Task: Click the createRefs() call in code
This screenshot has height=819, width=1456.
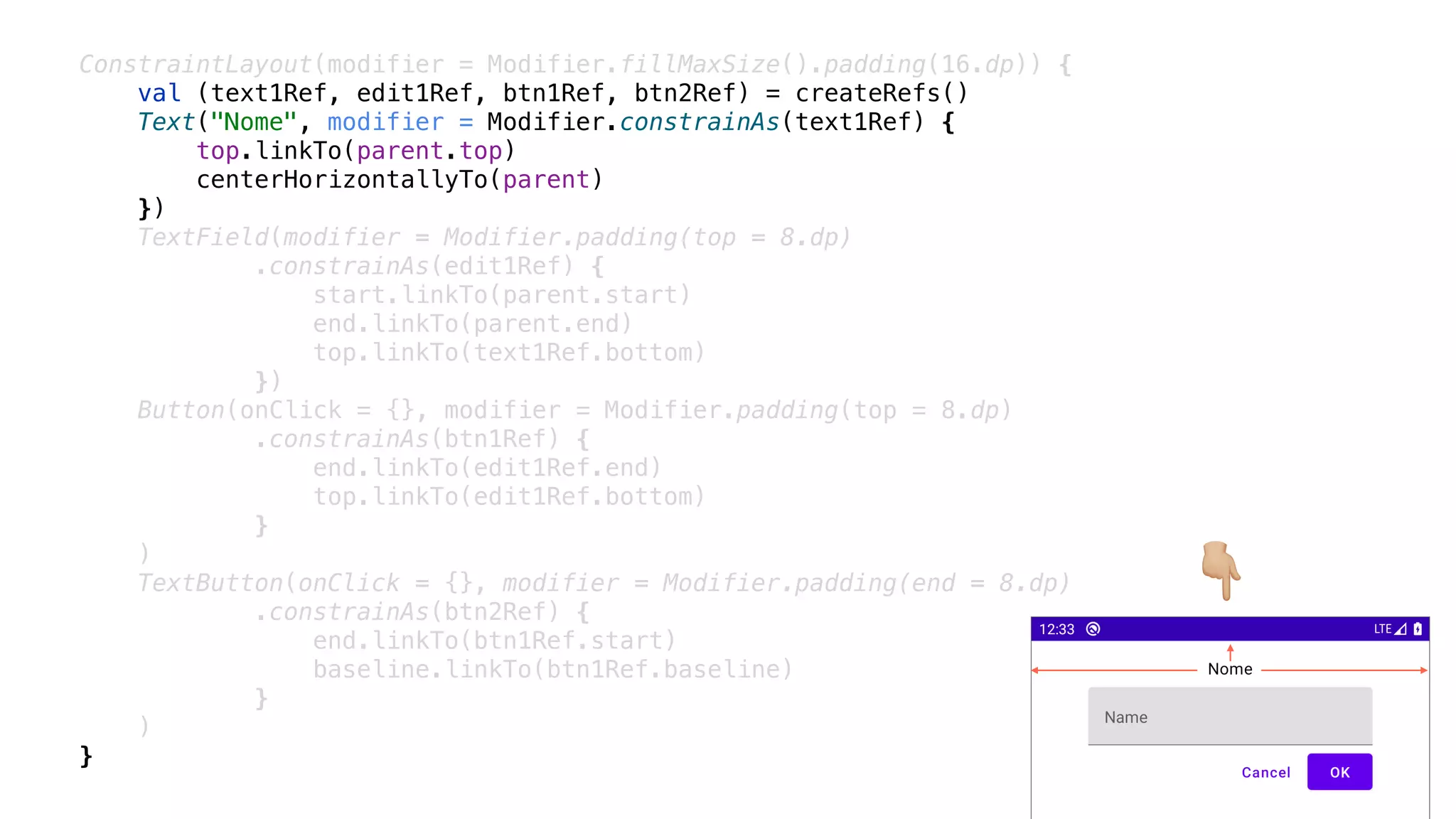Action: click(x=882, y=93)
